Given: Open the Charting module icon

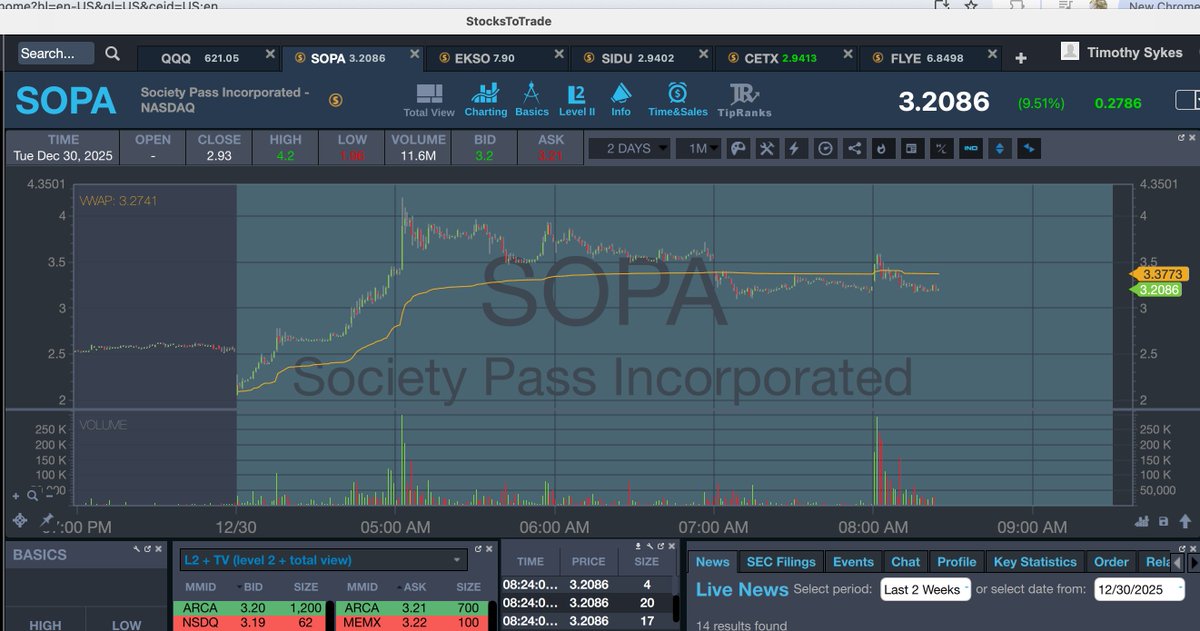Looking at the screenshot, I should pos(486,94).
